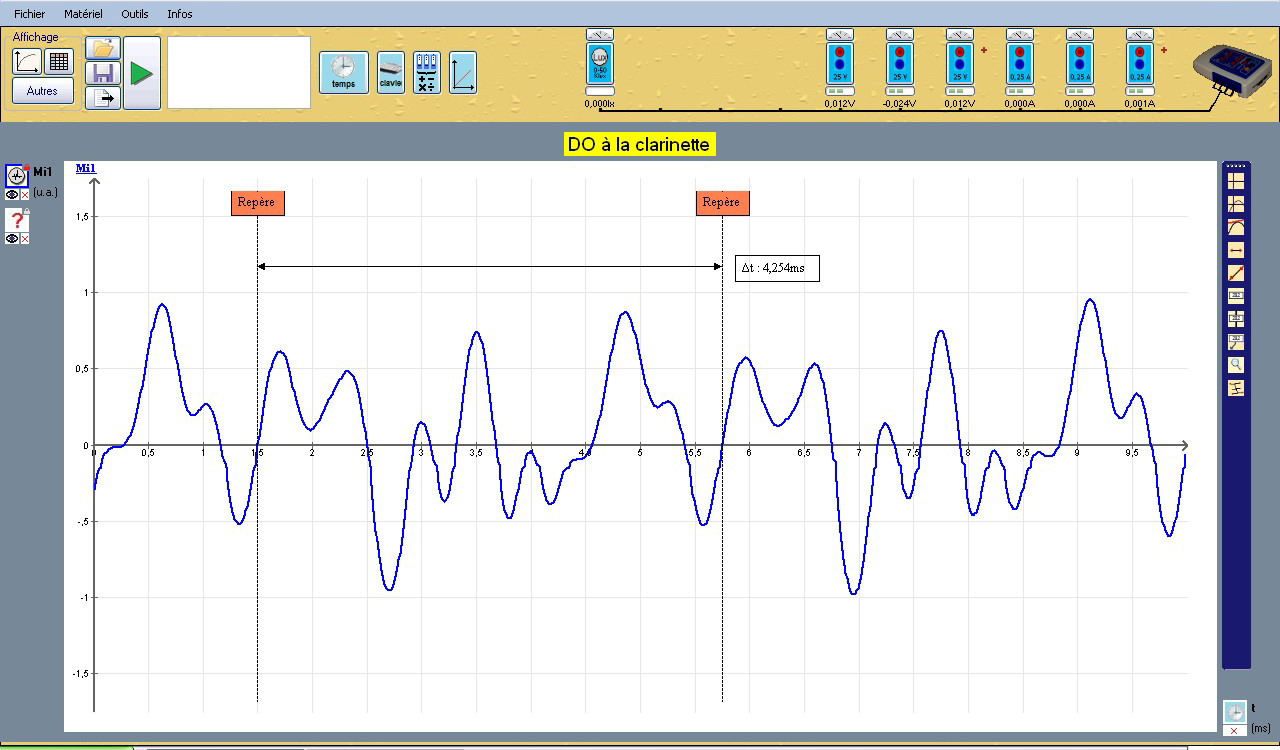Select the magnifier zoom tool

pyautogui.click(x=1236, y=365)
